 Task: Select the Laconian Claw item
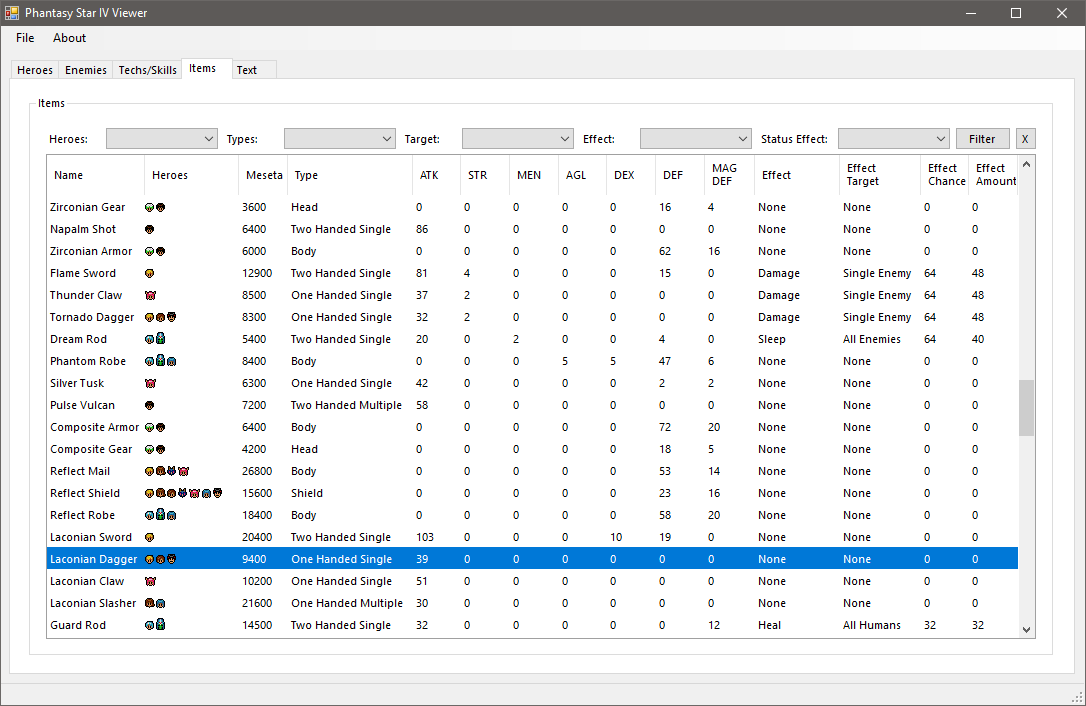pos(532,581)
